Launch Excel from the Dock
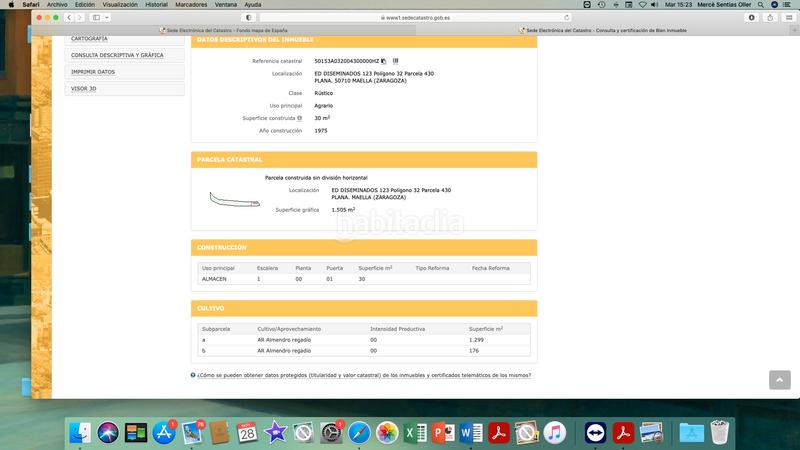The width and height of the screenshot is (800, 450). pos(415,433)
